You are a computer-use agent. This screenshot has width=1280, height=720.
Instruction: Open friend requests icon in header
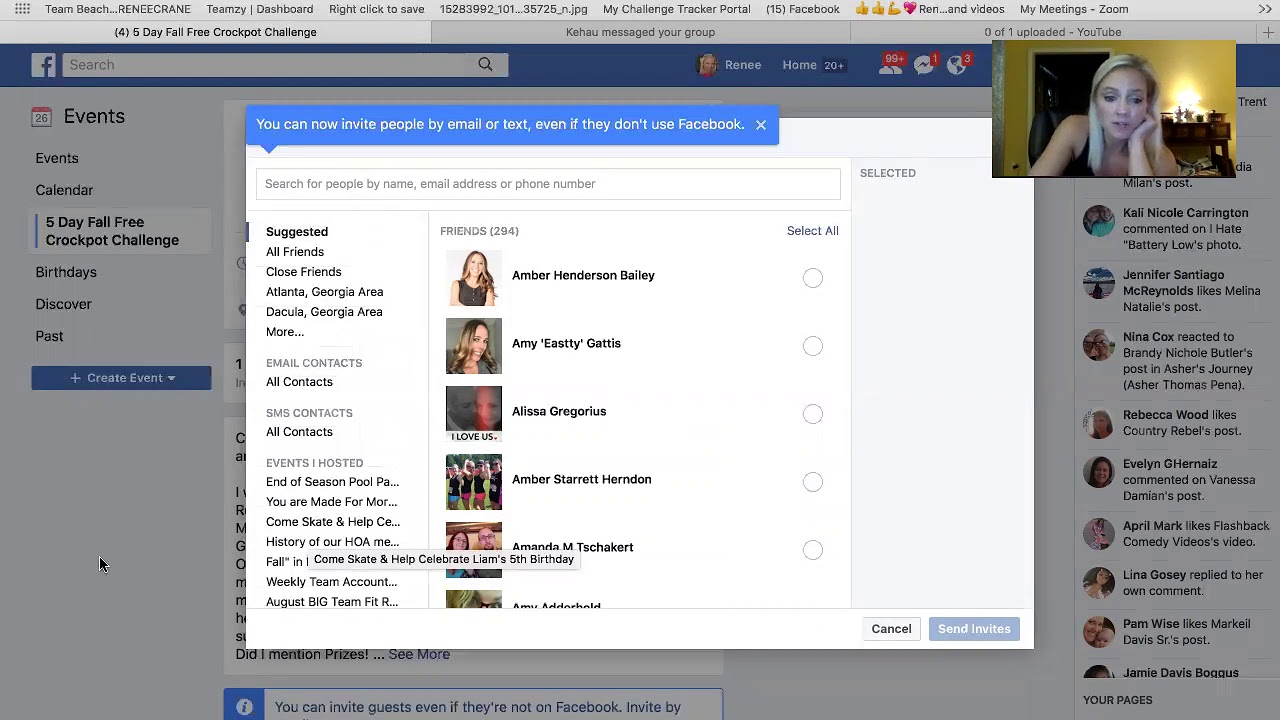pos(890,65)
